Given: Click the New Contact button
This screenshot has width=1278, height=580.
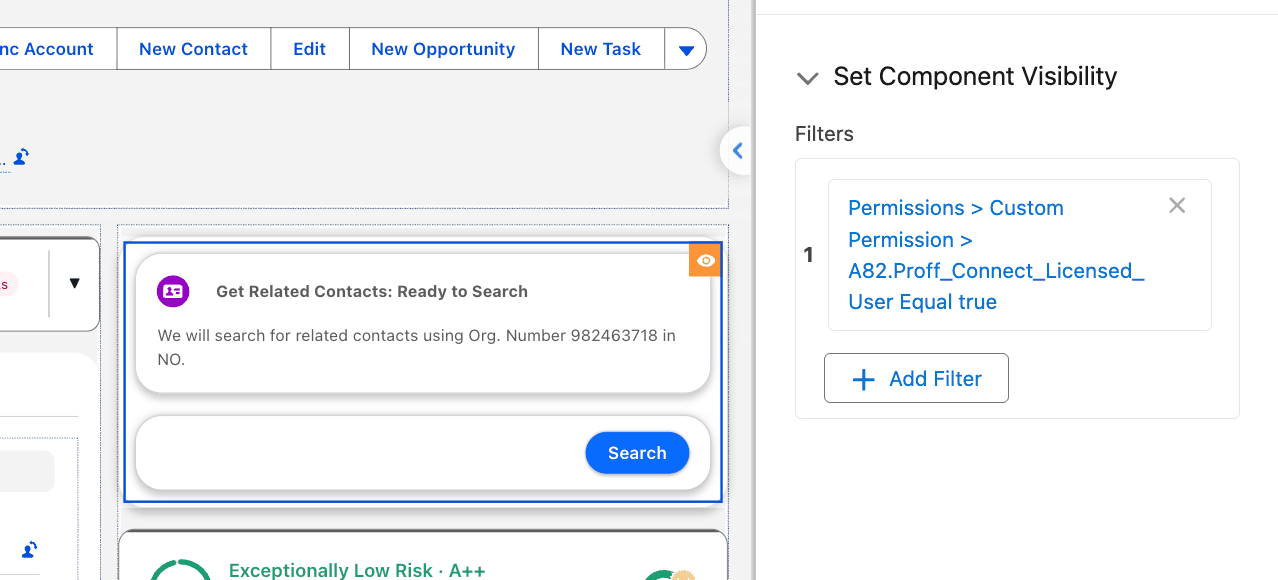Looking at the screenshot, I should tap(193, 49).
